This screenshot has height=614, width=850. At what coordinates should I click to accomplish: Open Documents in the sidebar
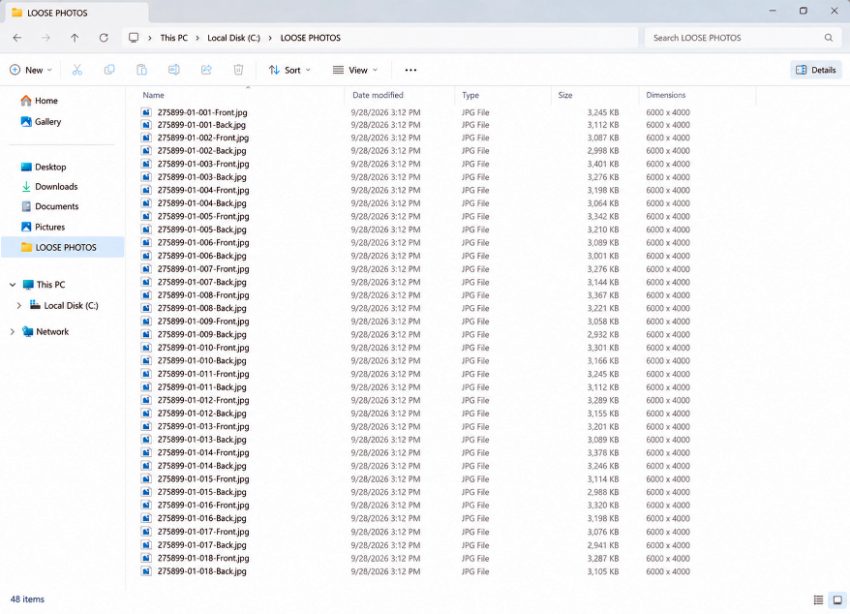pyautogui.click(x=50, y=206)
